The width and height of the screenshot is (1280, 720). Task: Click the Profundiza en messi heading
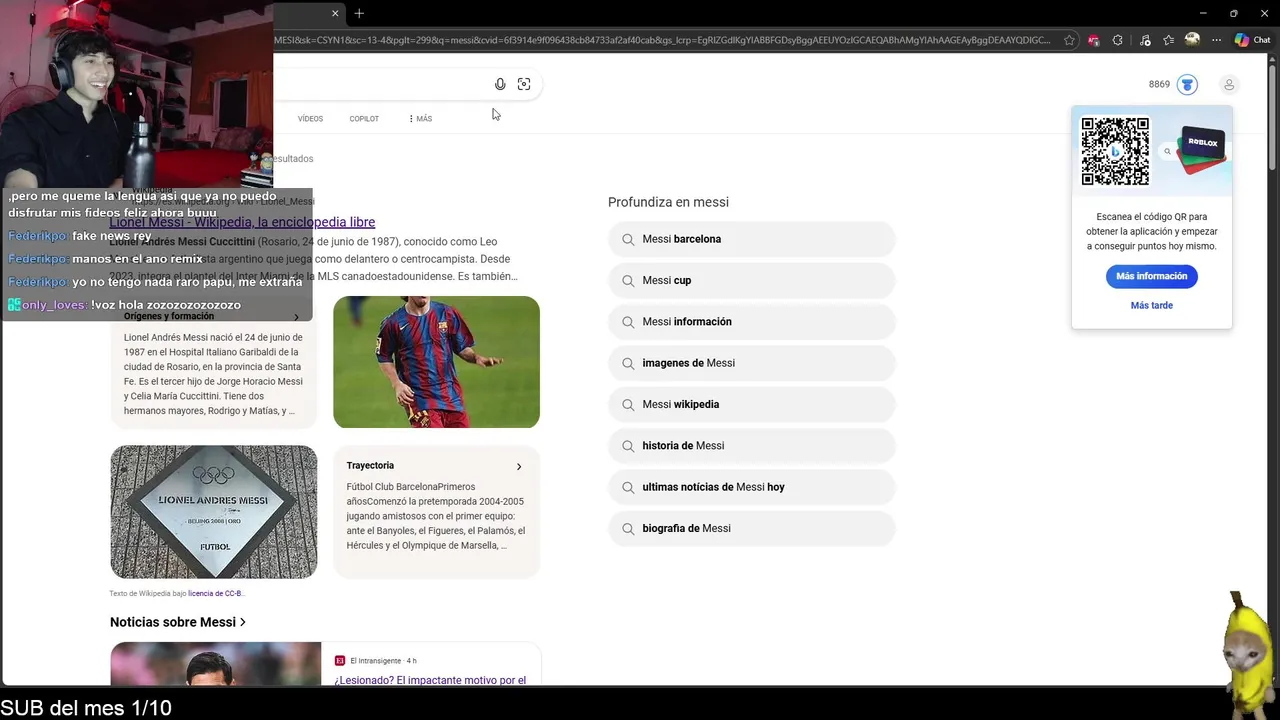click(x=668, y=202)
